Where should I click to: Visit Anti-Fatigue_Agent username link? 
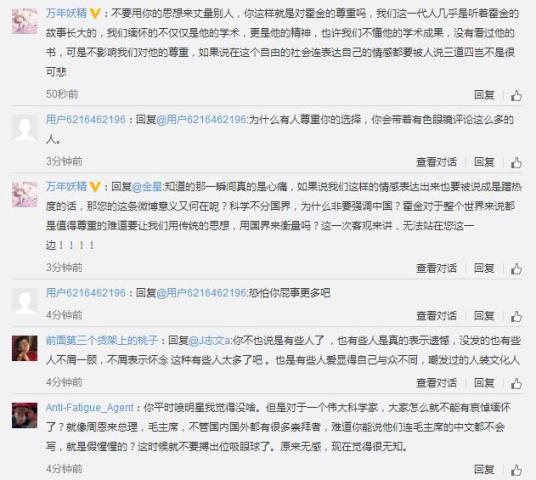[x=90, y=408]
